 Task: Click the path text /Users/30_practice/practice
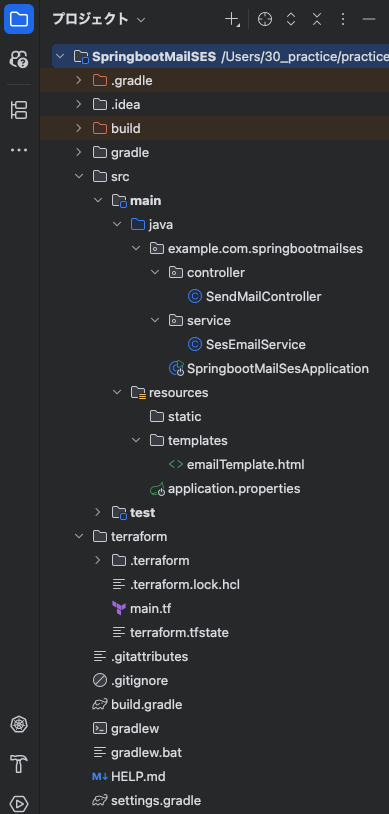click(x=305, y=57)
